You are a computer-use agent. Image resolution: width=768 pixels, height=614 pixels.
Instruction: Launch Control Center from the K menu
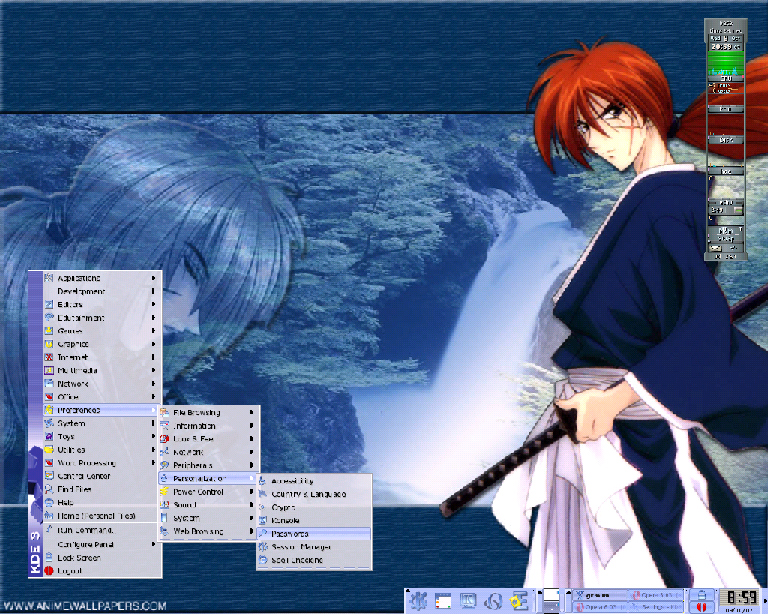pos(102,476)
